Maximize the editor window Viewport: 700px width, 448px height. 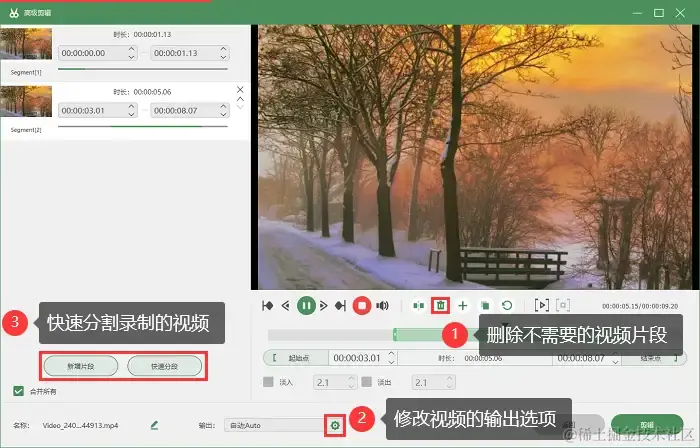pyautogui.click(x=659, y=13)
